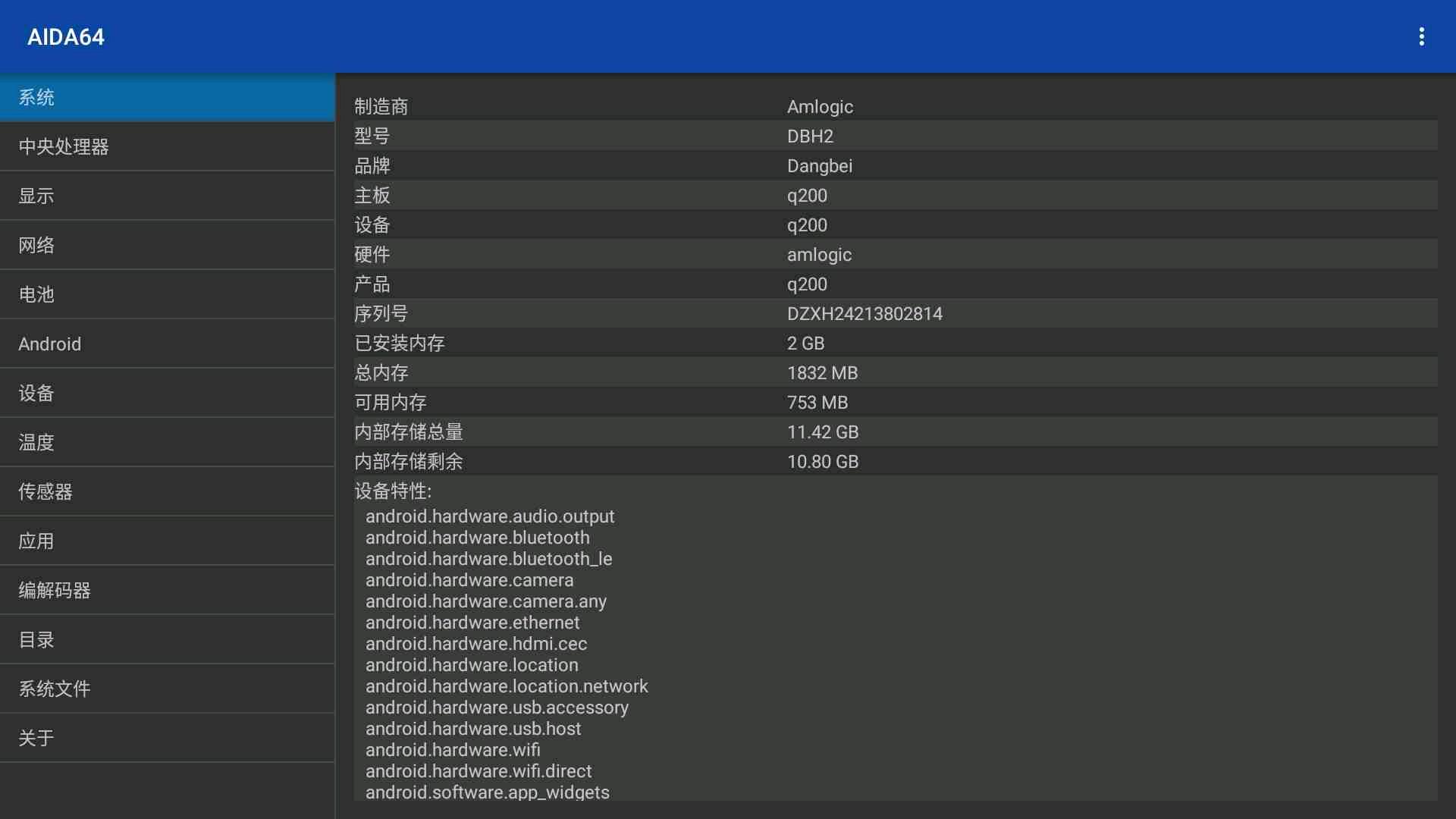Click android.hardware.usb.accessory entry
Image resolution: width=1456 pixels, height=819 pixels.
(x=497, y=708)
